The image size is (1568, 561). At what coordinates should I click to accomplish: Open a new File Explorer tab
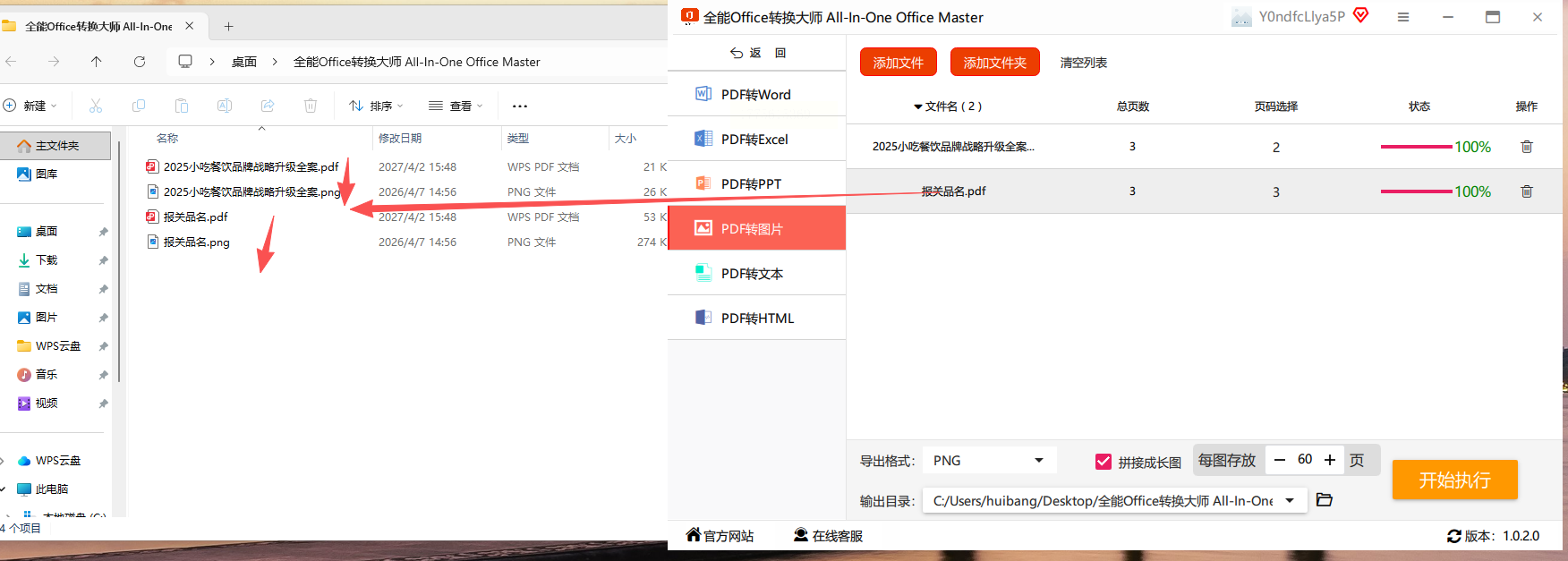(228, 26)
